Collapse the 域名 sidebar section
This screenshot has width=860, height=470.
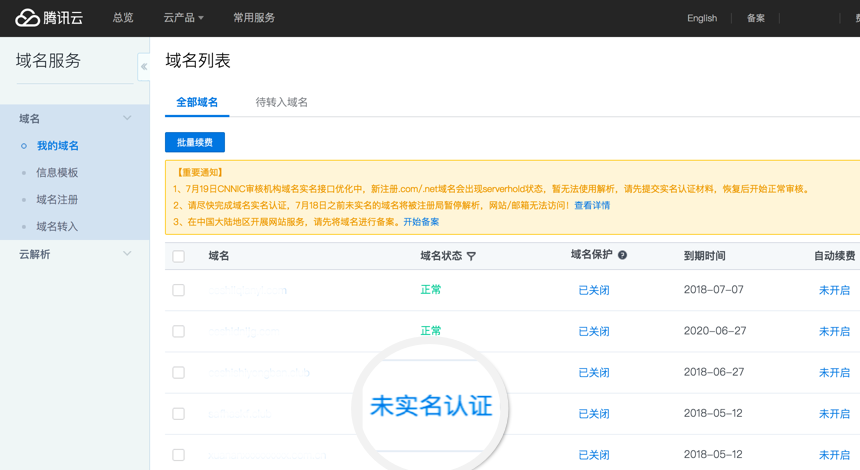pos(127,118)
